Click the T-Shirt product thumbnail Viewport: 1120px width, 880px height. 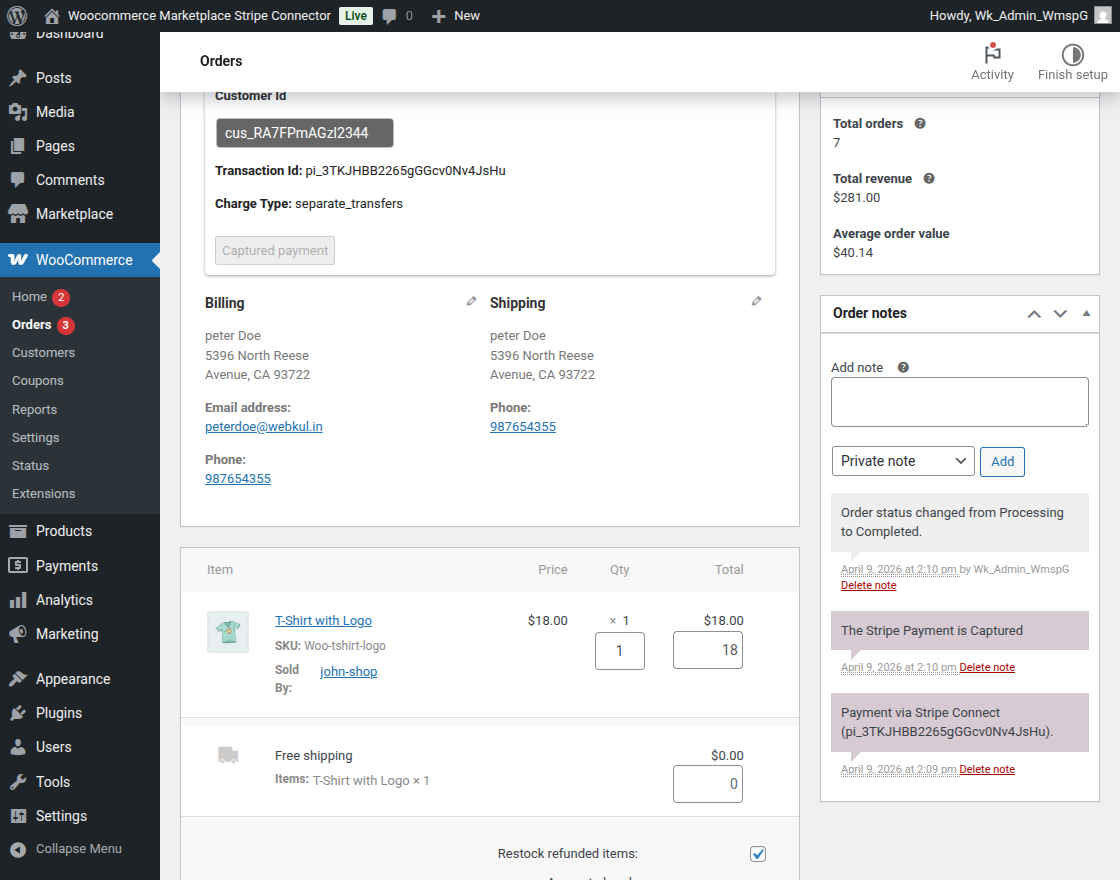(x=228, y=632)
